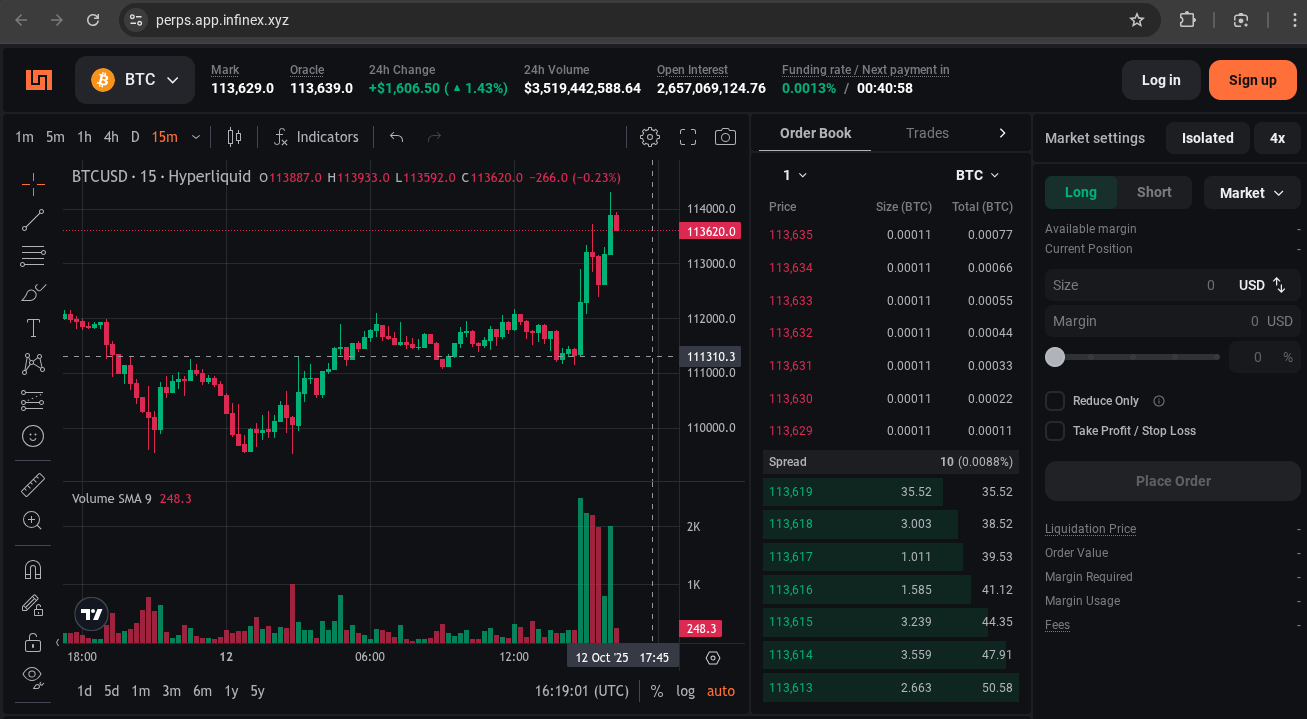Enable the Reduce Only checkbox

[x=1055, y=401]
